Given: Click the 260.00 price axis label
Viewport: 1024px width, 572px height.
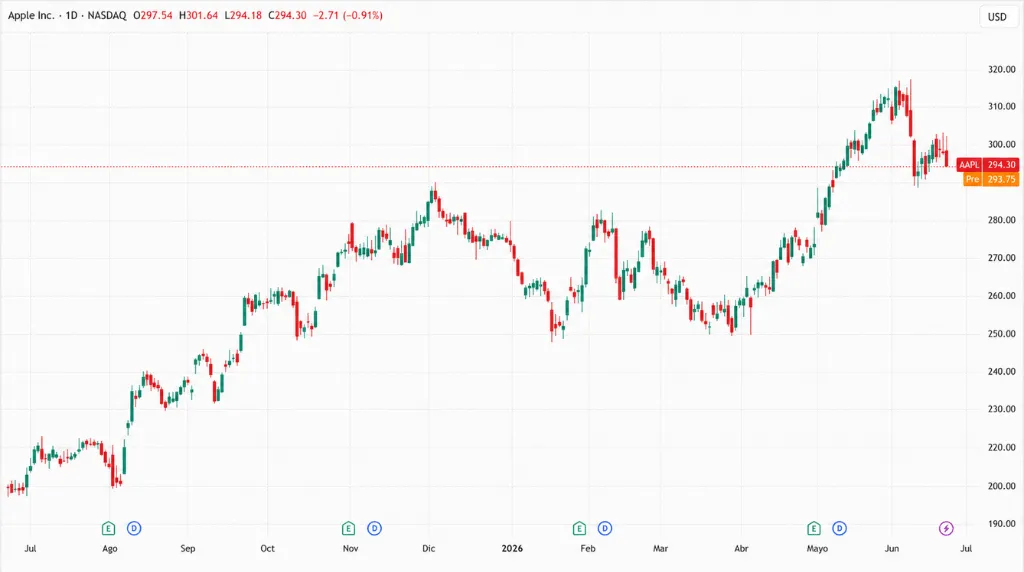Looking at the screenshot, I should [1001, 296].
